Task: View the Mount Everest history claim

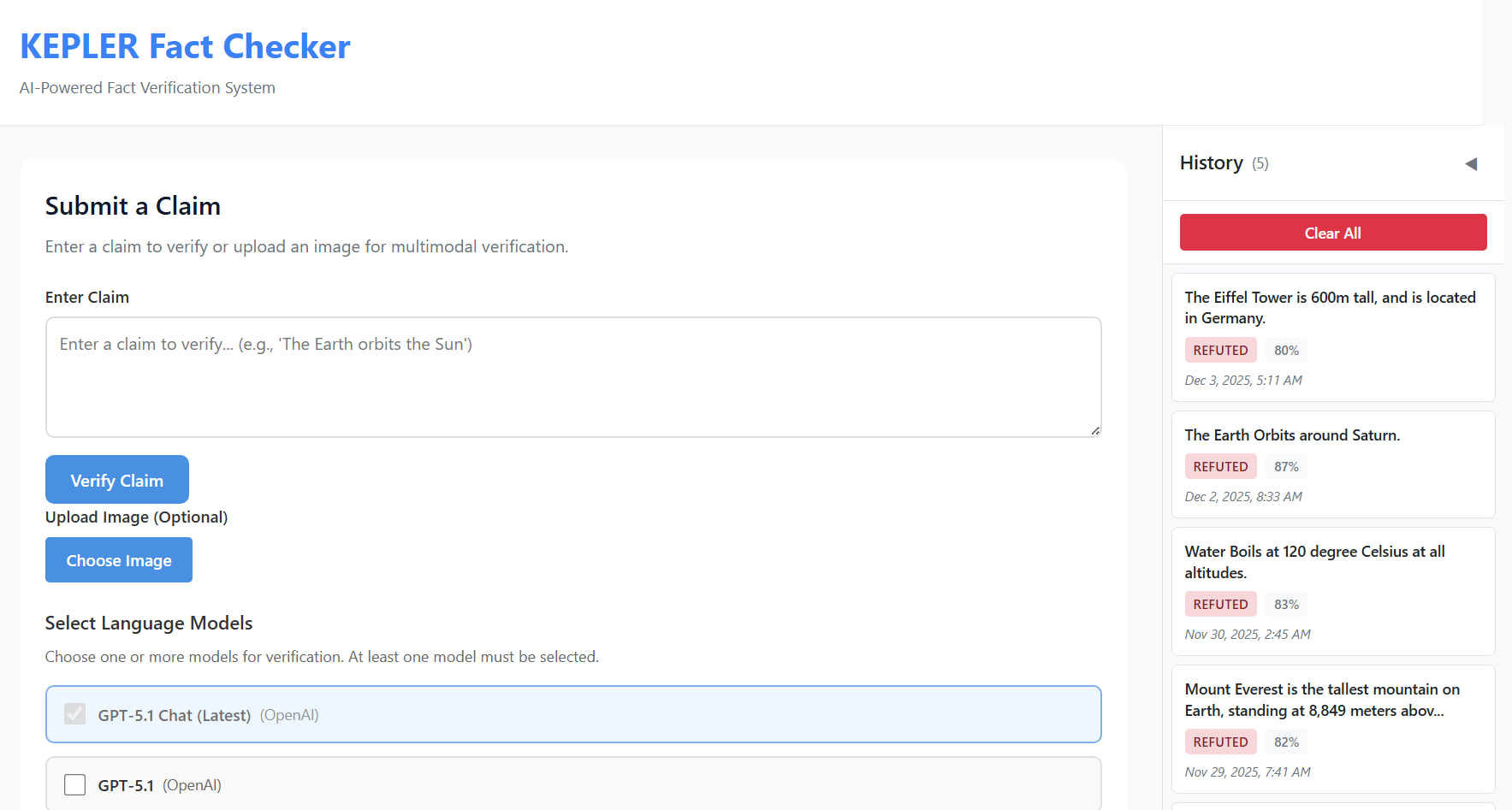Action: (x=1321, y=700)
